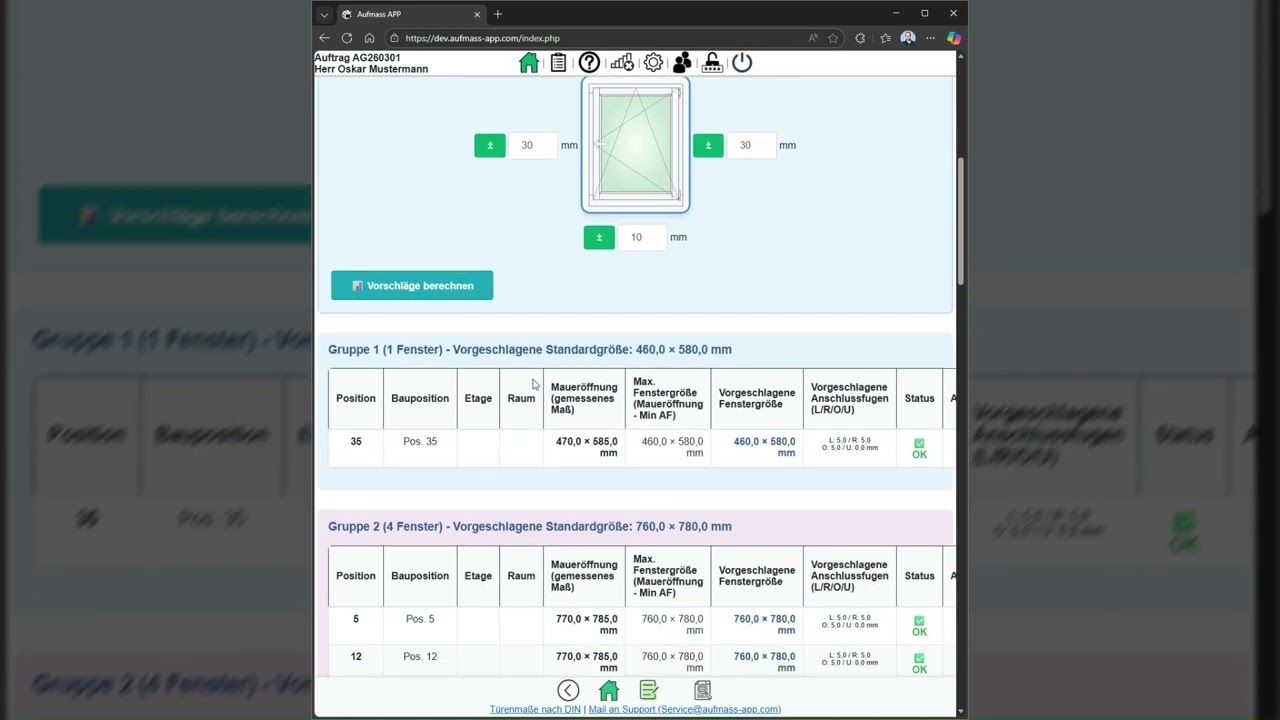
Task: Toggle the bottom ± joint button
Action: [599, 237]
